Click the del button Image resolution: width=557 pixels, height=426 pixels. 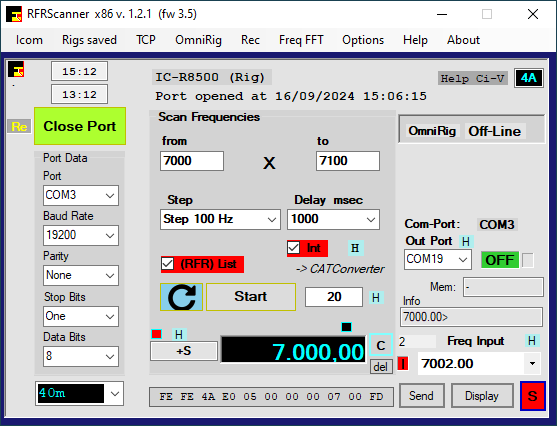click(381, 367)
